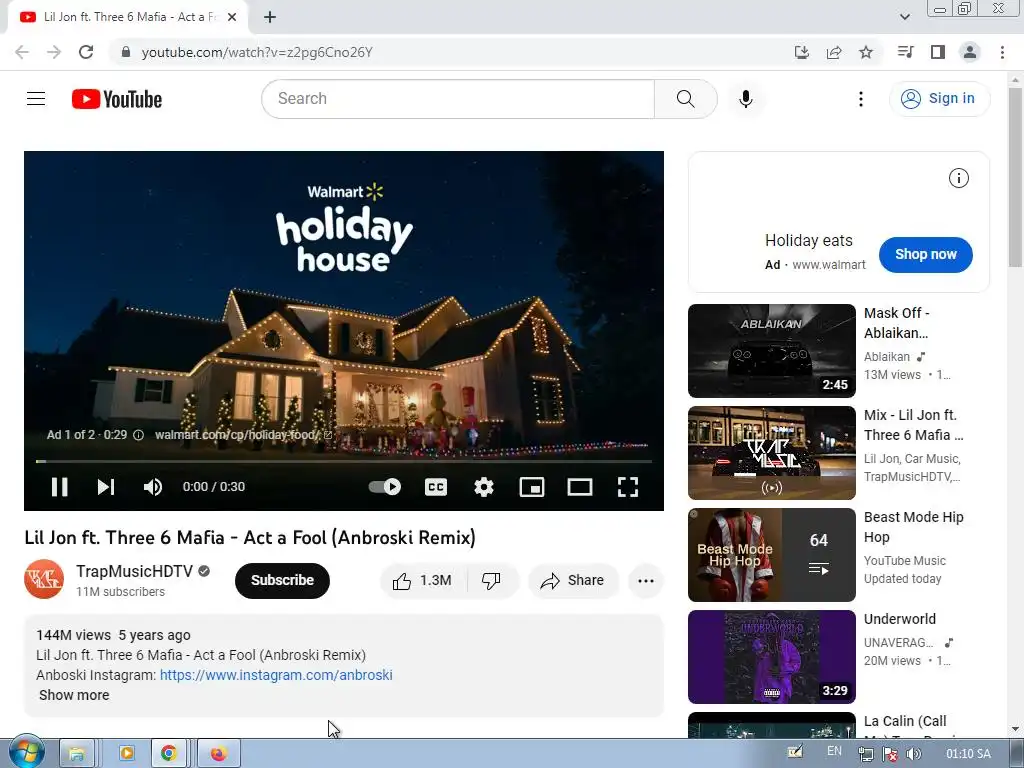Click the address bar URL
This screenshot has height=768, width=1024.
point(257,52)
